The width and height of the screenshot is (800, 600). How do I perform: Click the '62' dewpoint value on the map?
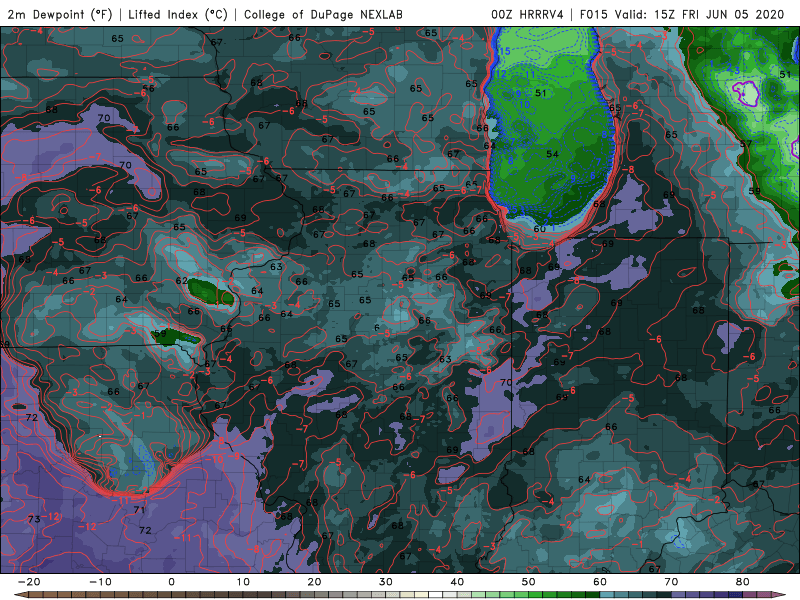pyautogui.click(x=182, y=281)
